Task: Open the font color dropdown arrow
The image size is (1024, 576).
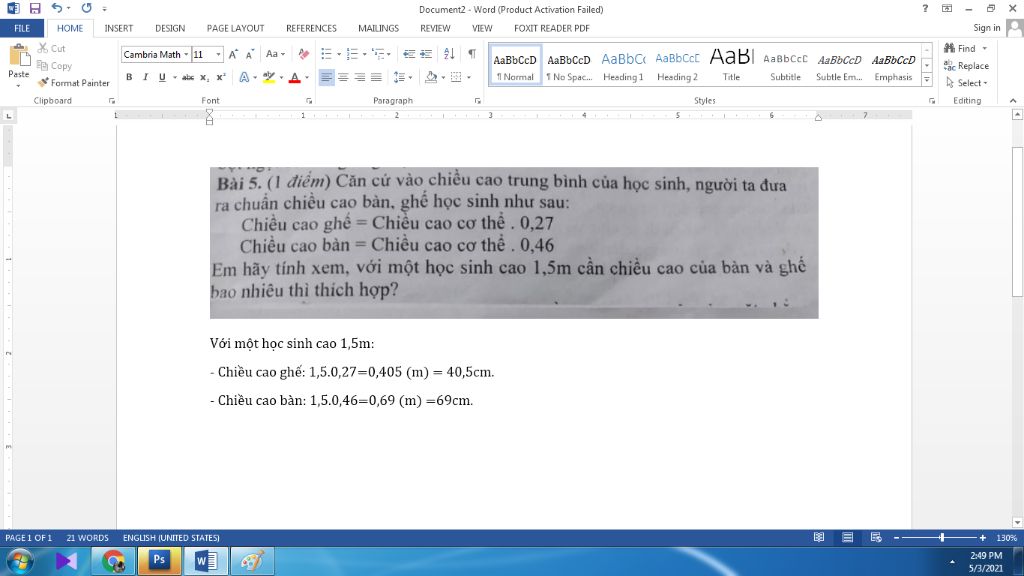Action: (x=307, y=78)
